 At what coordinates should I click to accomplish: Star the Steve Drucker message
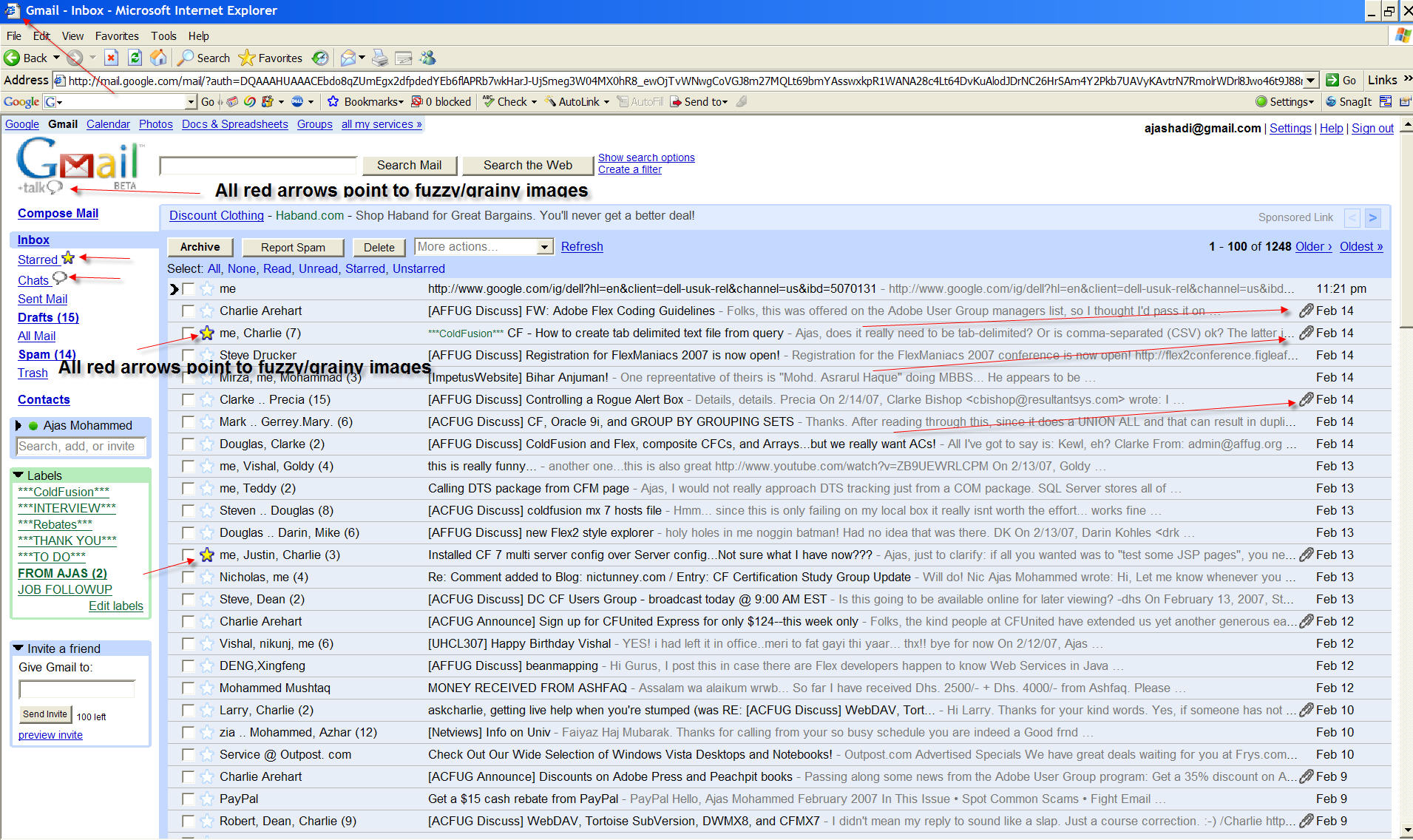208,355
